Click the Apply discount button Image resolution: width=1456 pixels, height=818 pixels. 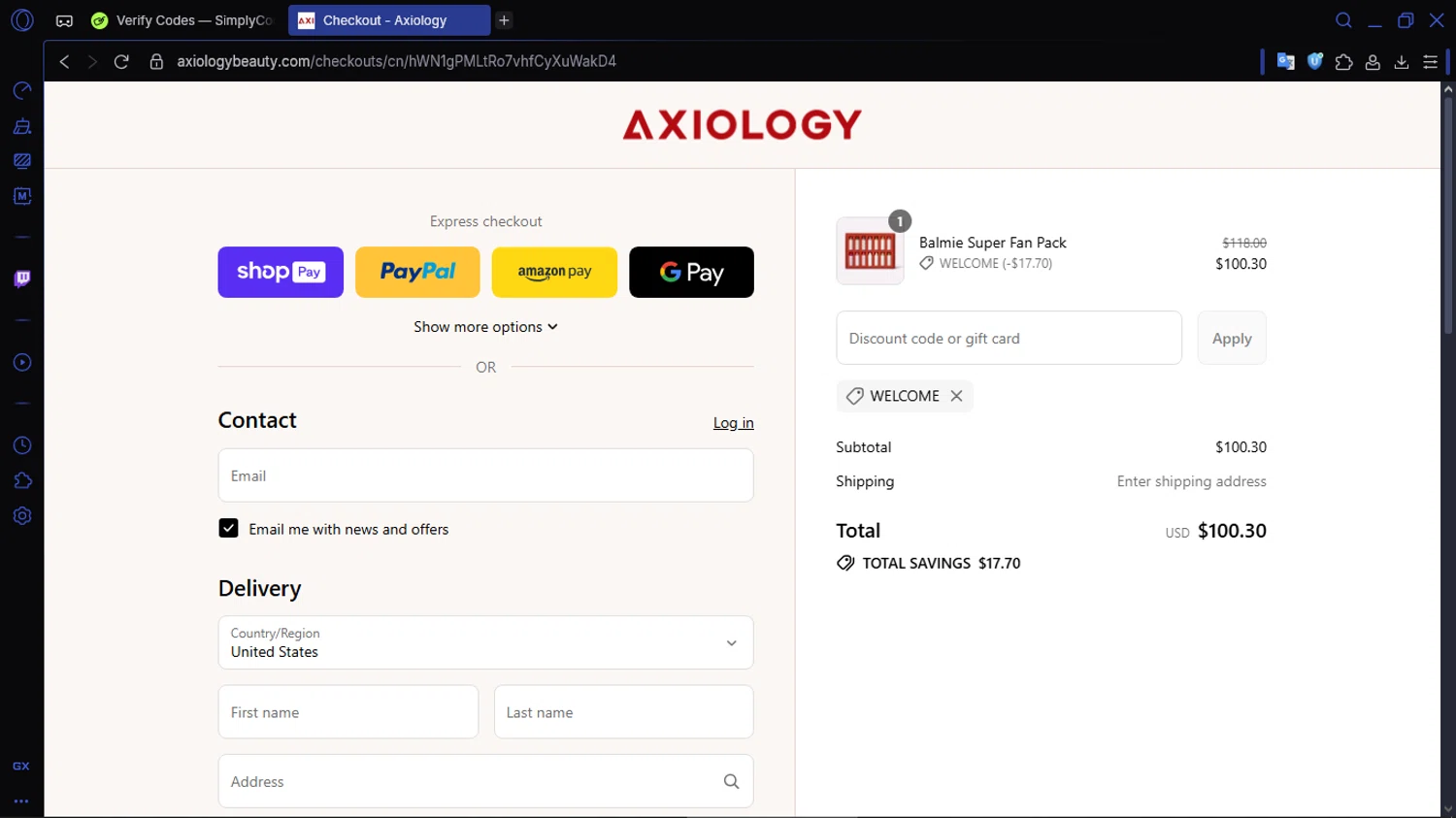click(x=1232, y=338)
